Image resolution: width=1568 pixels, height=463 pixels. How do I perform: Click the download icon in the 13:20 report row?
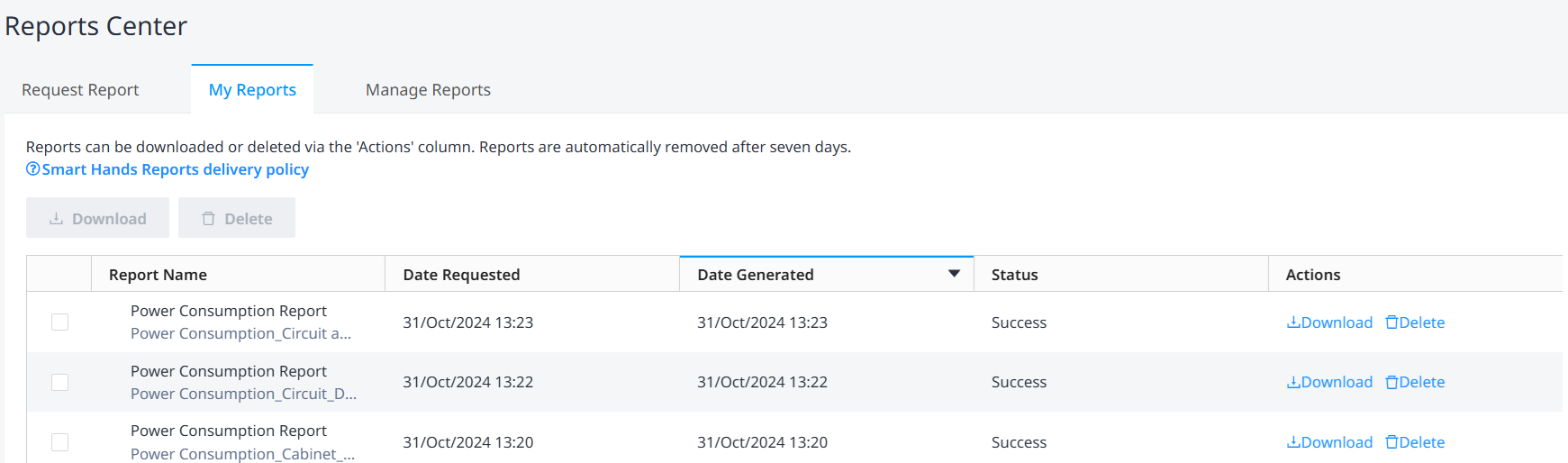[1293, 442]
